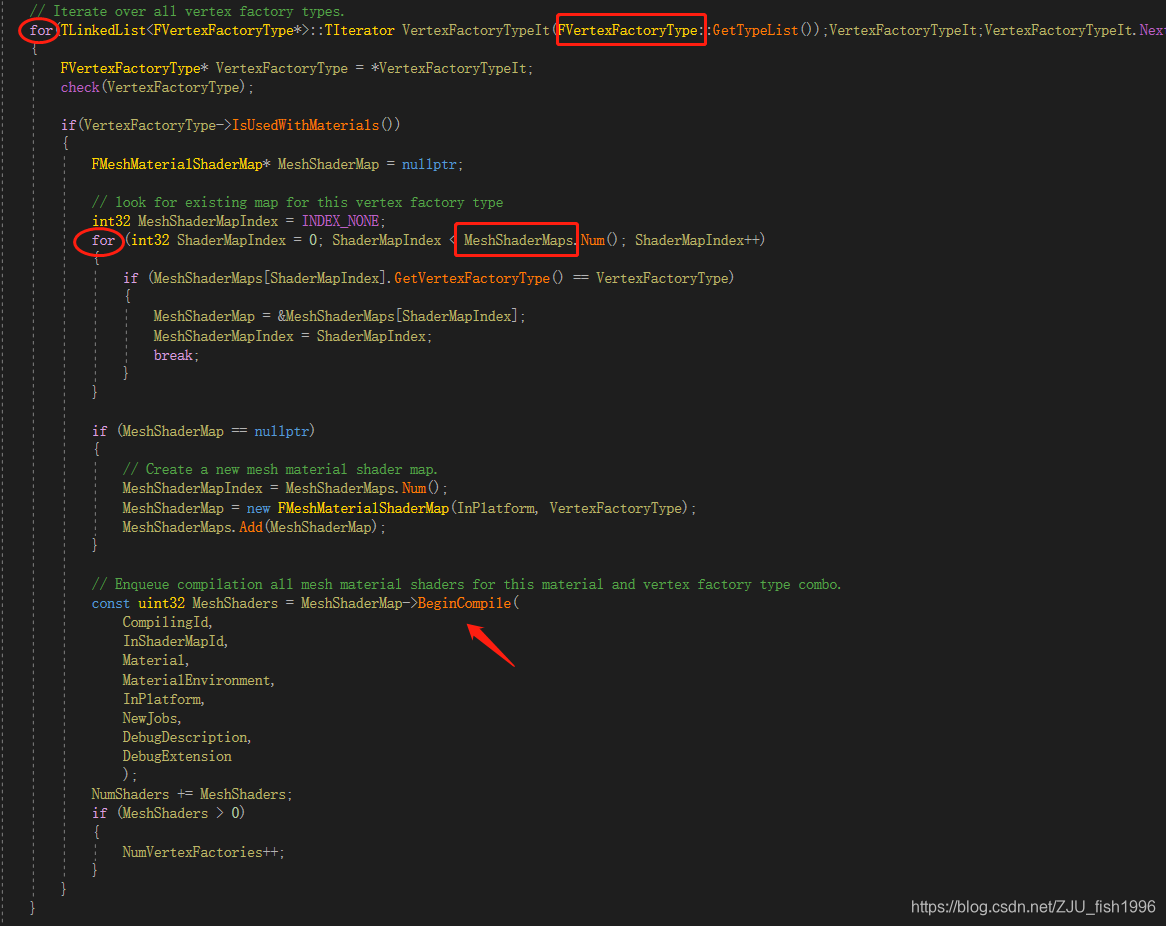Click the "InPlatform," argument in BeginCompile list

(164, 700)
